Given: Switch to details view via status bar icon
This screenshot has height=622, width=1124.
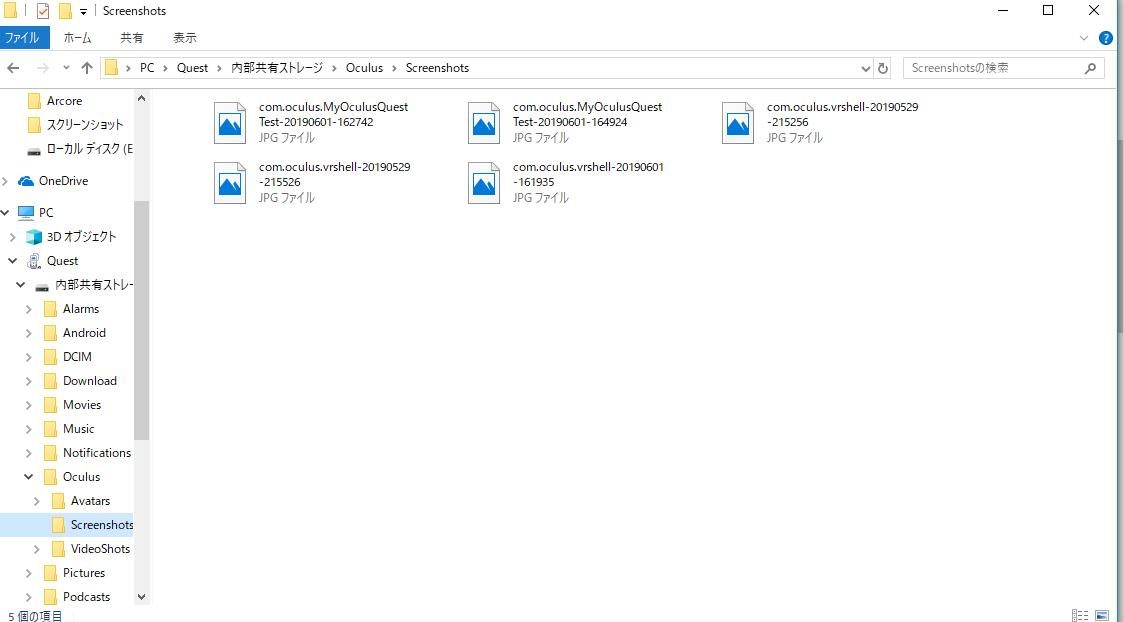Looking at the screenshot, I should 1080,615.
